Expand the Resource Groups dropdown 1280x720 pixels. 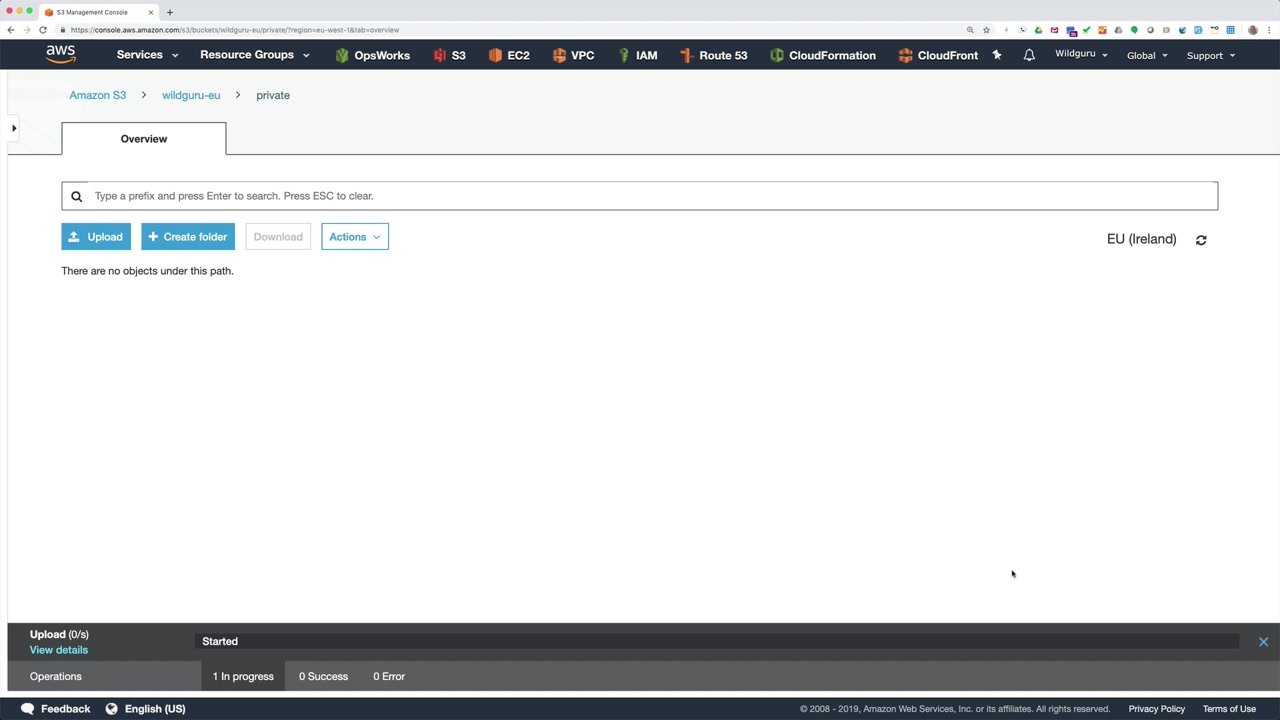[x=255, y=55]
